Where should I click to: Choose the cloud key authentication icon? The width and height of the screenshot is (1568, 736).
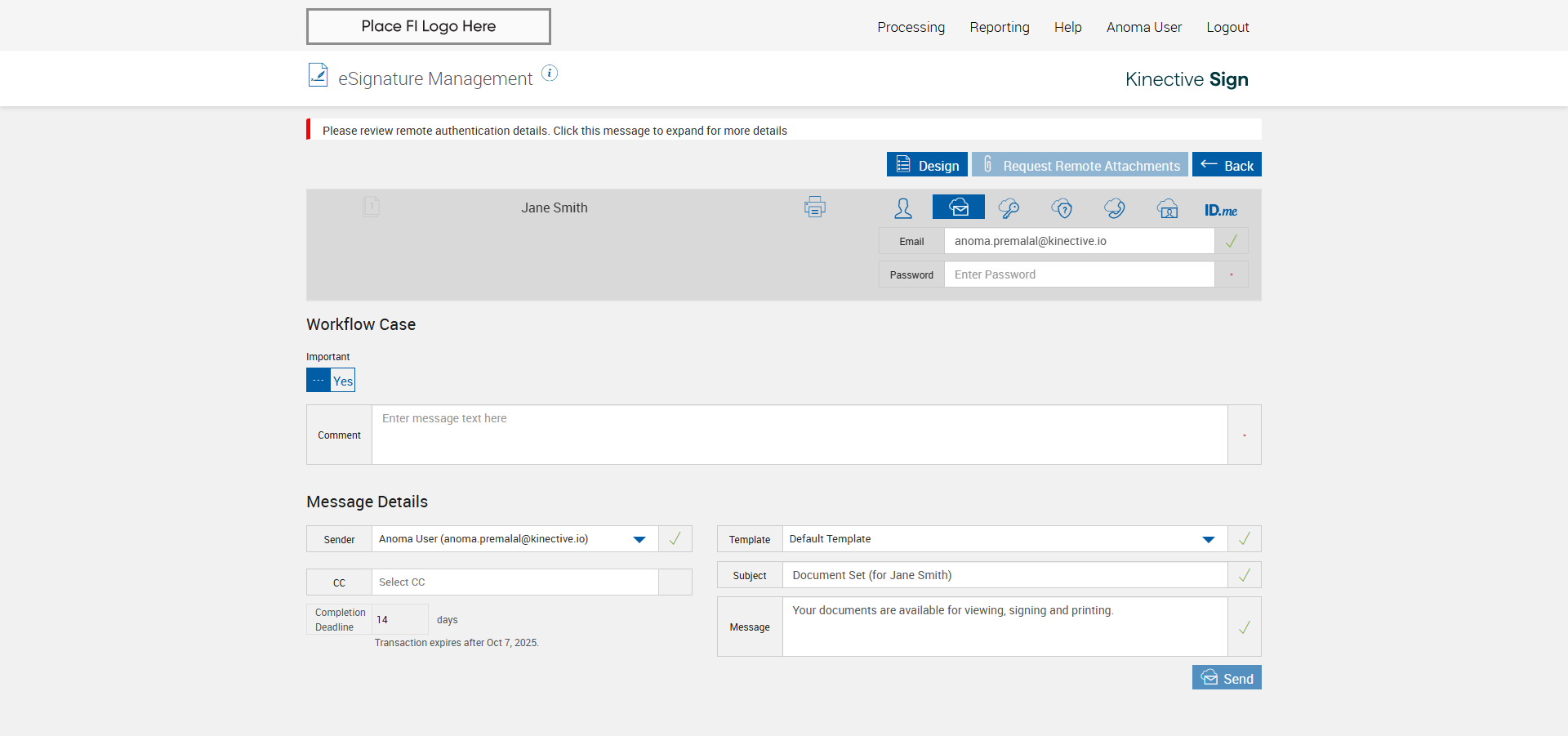1009,208
